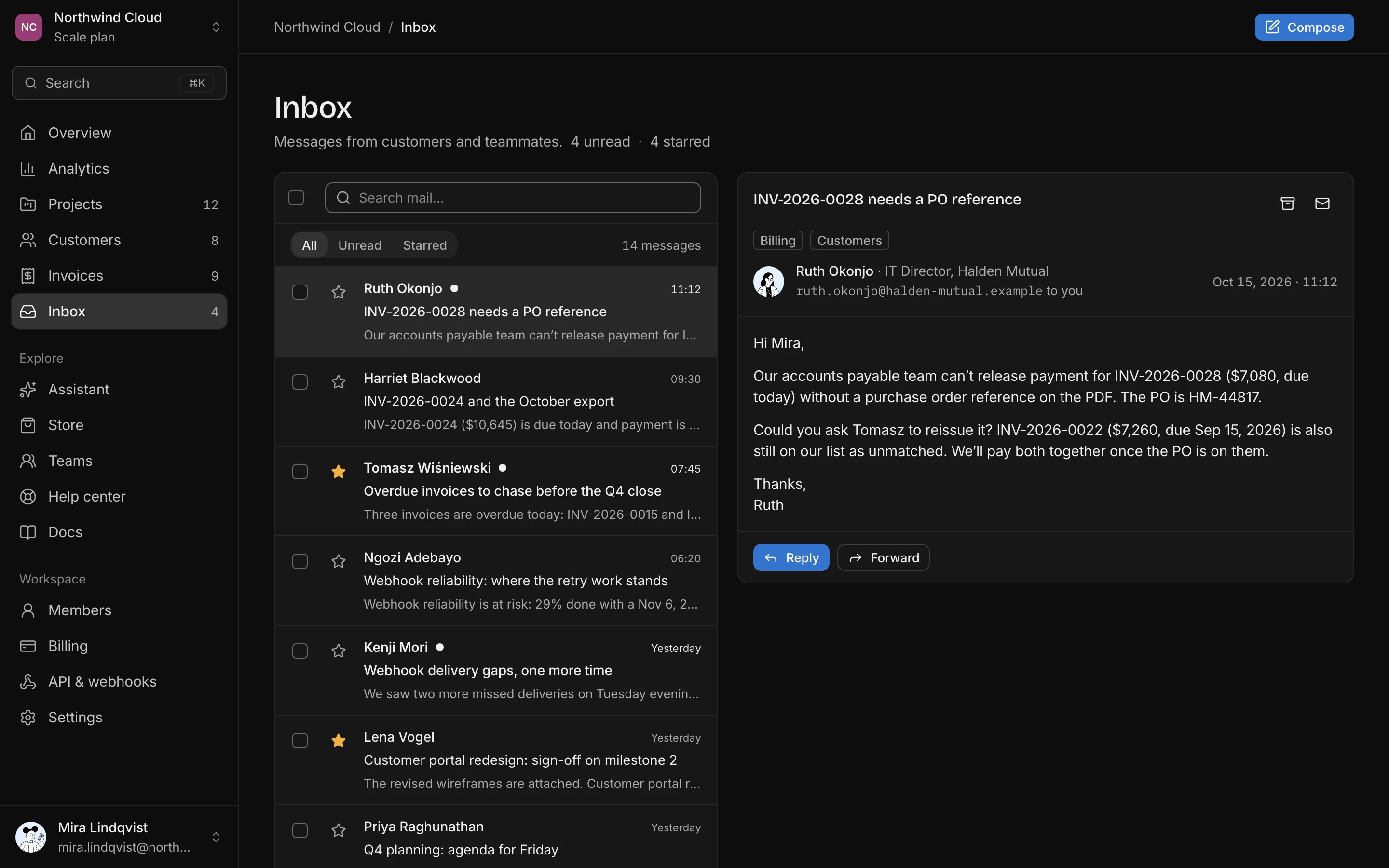
Task: Tick the select-all messages checkbox
Action: point(296,198)
